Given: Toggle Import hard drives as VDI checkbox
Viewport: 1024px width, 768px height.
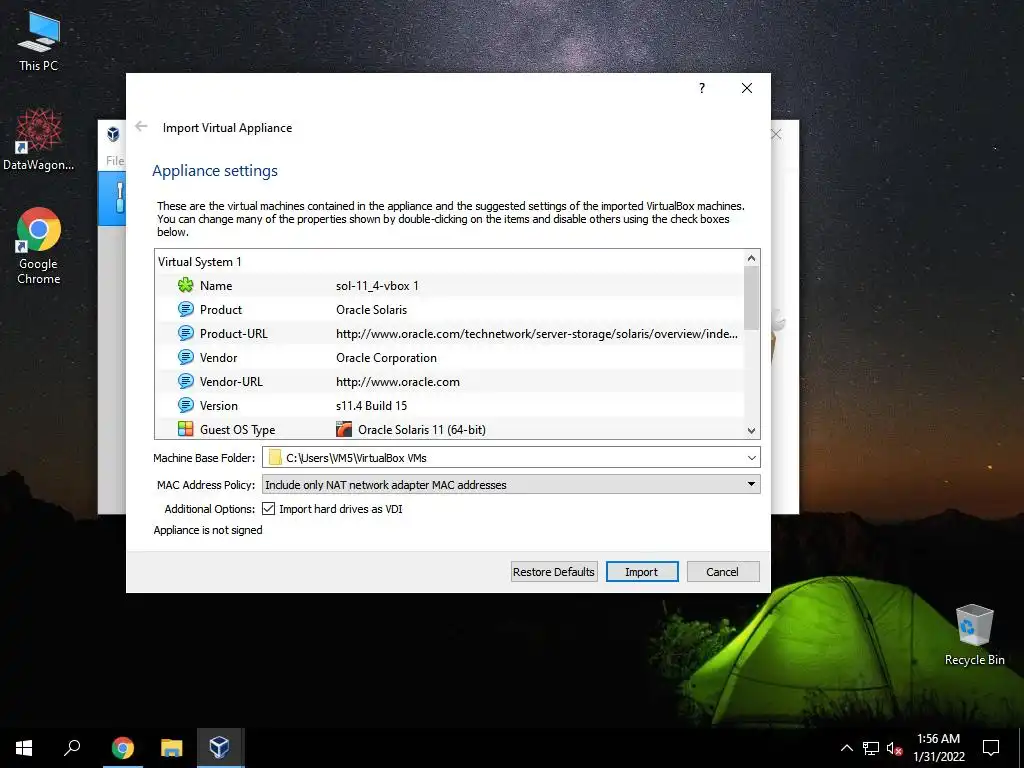Looking at the screenshot, I should point(268,509).
